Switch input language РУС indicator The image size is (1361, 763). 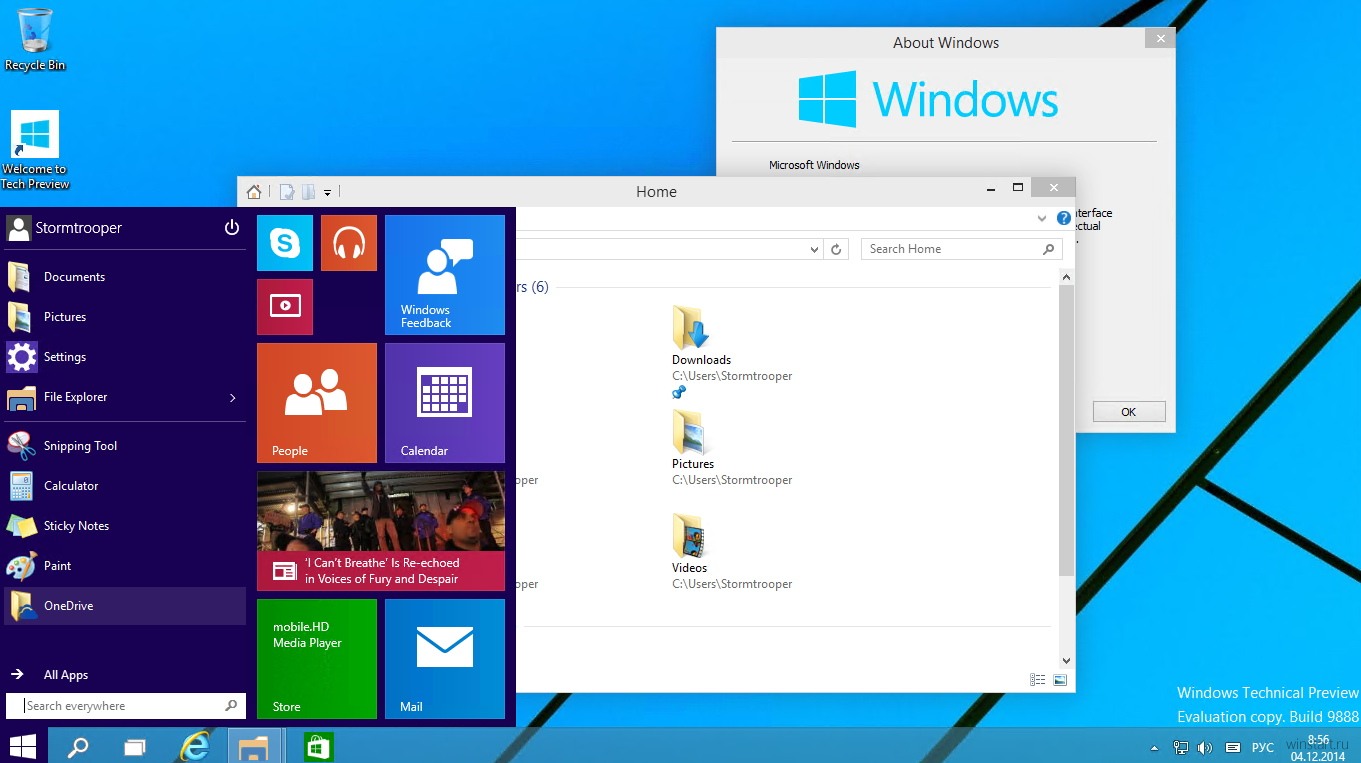1263,747
